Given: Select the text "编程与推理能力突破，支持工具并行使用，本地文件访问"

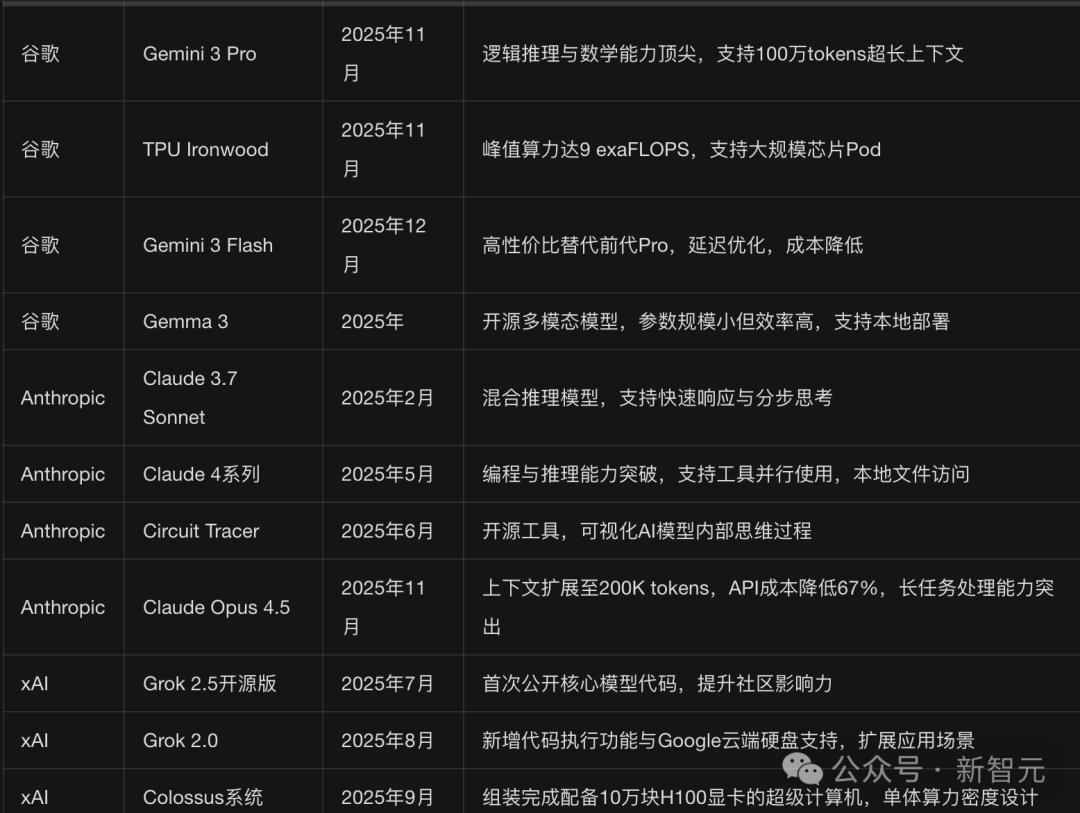Looking at the screenshot, I should (x=726, y=474).
